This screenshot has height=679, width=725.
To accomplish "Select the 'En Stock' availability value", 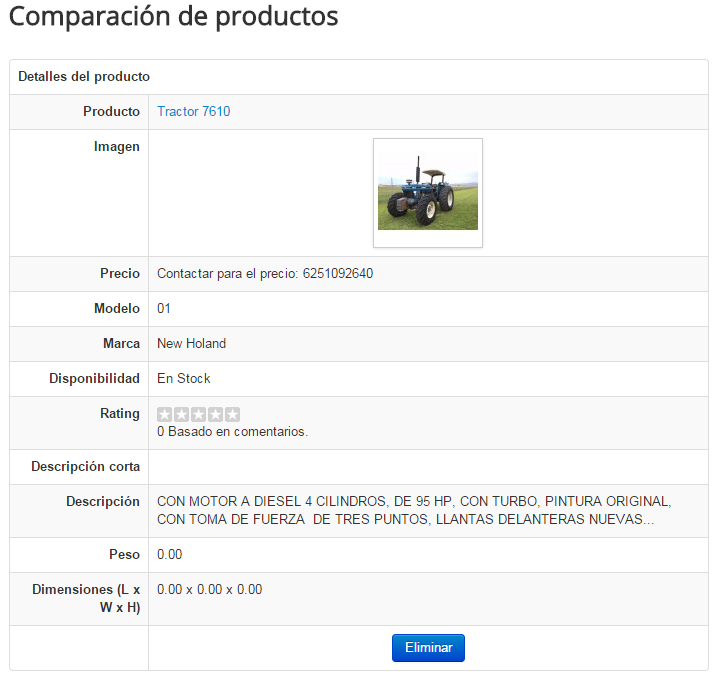I will 184,379.
